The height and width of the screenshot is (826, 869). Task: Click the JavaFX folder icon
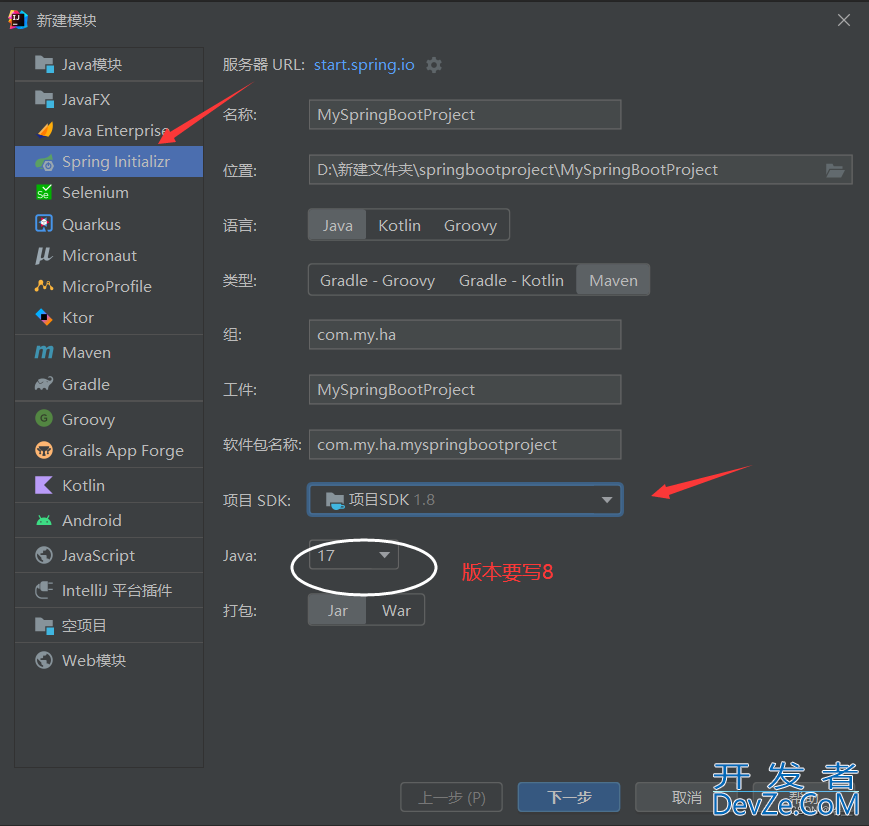[x=44, y=99]
